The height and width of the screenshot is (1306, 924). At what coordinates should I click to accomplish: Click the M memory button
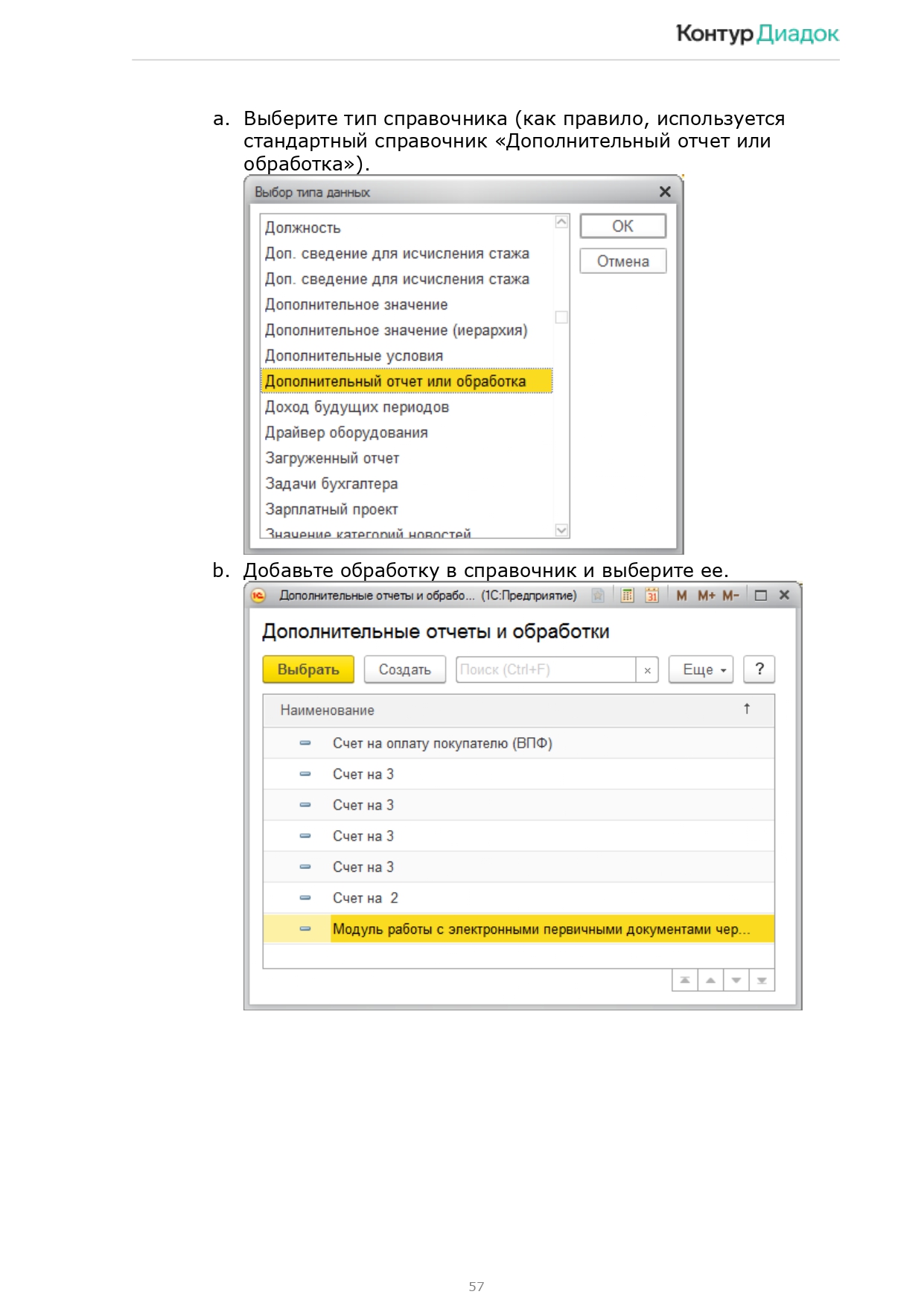(x=681, y=596)
